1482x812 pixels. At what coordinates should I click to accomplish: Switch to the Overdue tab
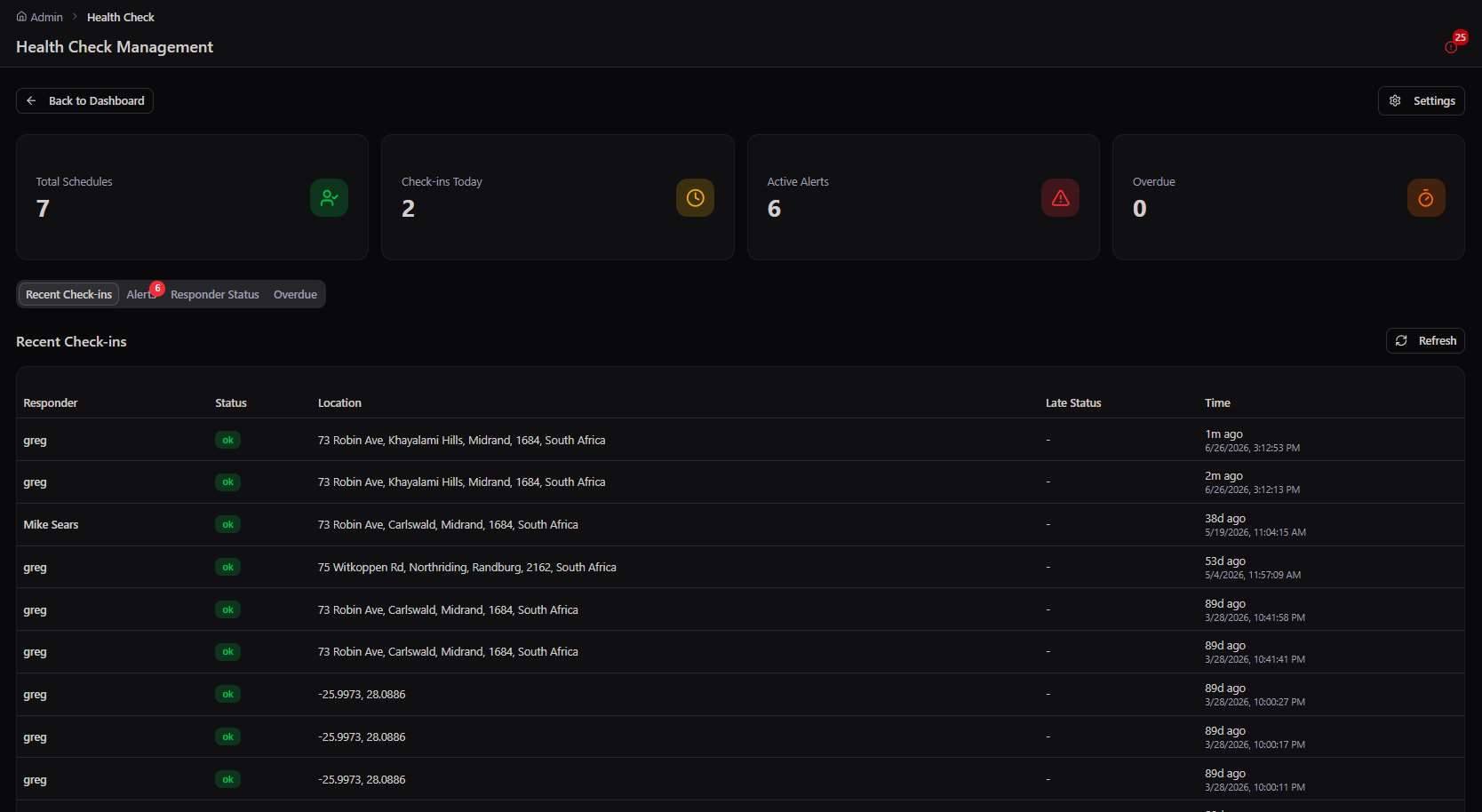(x=295, y=294)
